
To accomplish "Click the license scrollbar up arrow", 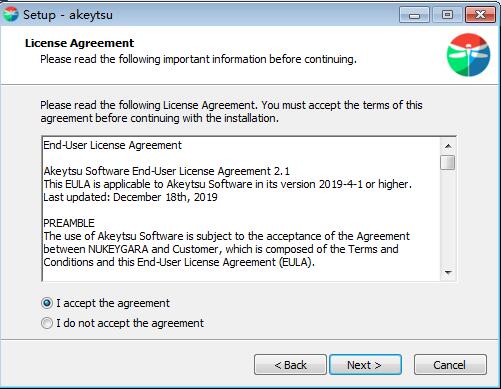I will coord(448,146).
